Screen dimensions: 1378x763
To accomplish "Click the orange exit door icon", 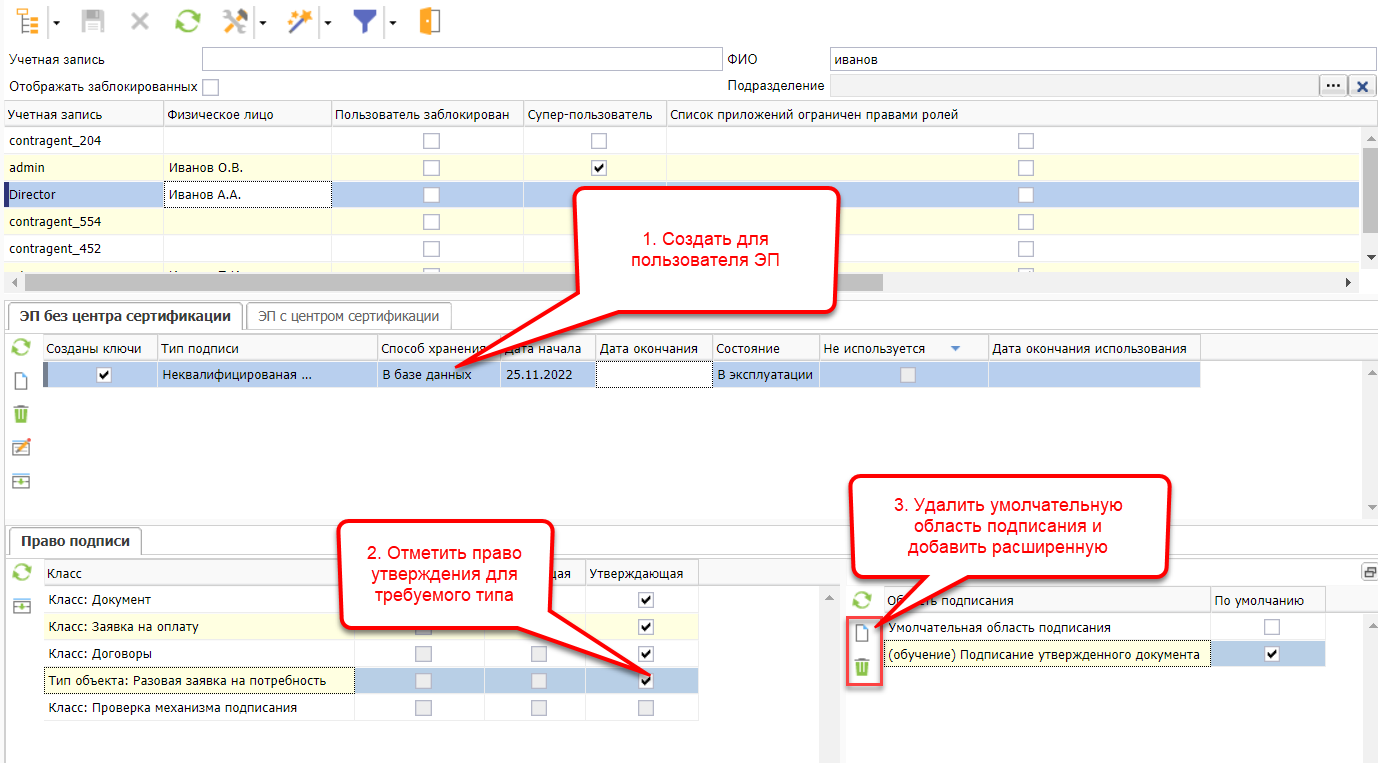I will (430, 22).
